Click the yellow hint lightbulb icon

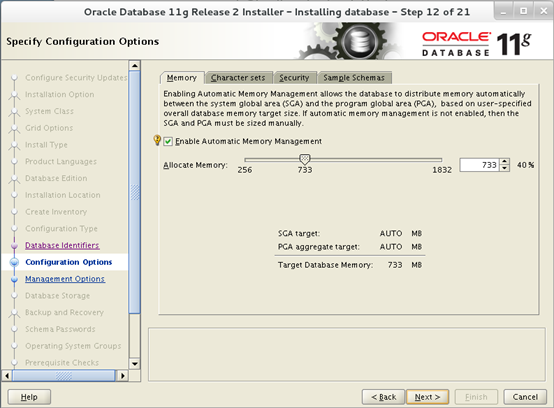click(157, 140)
